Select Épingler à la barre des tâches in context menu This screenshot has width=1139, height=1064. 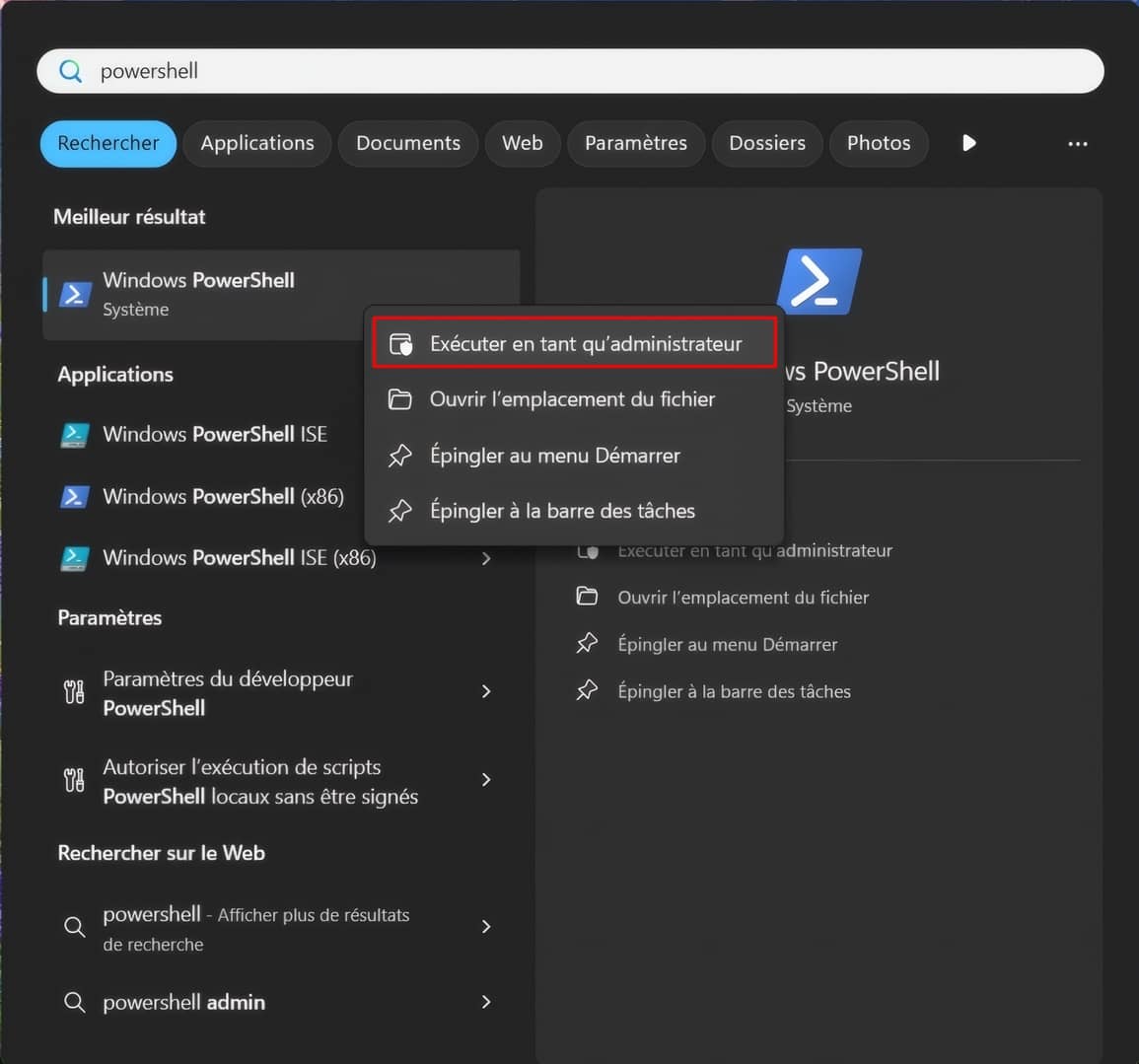(562, 511)
